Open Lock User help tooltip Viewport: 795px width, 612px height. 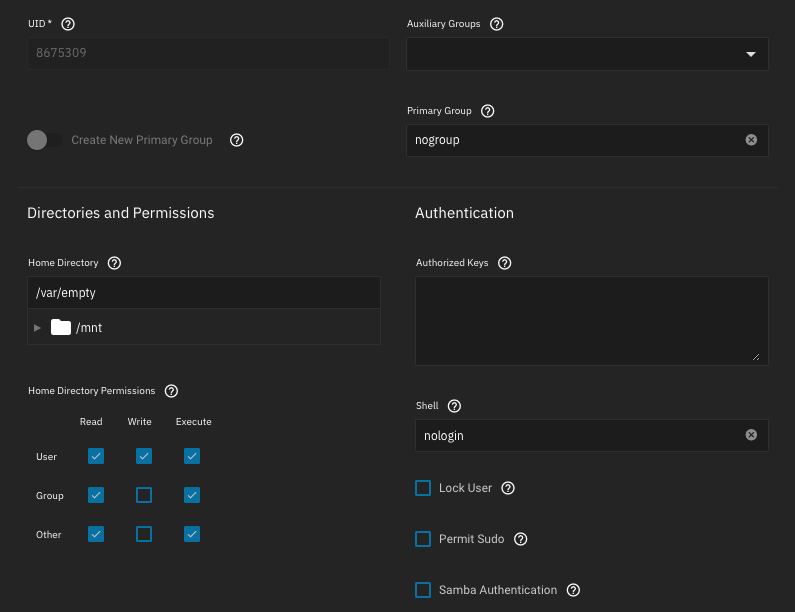click(x=508, y=488)
